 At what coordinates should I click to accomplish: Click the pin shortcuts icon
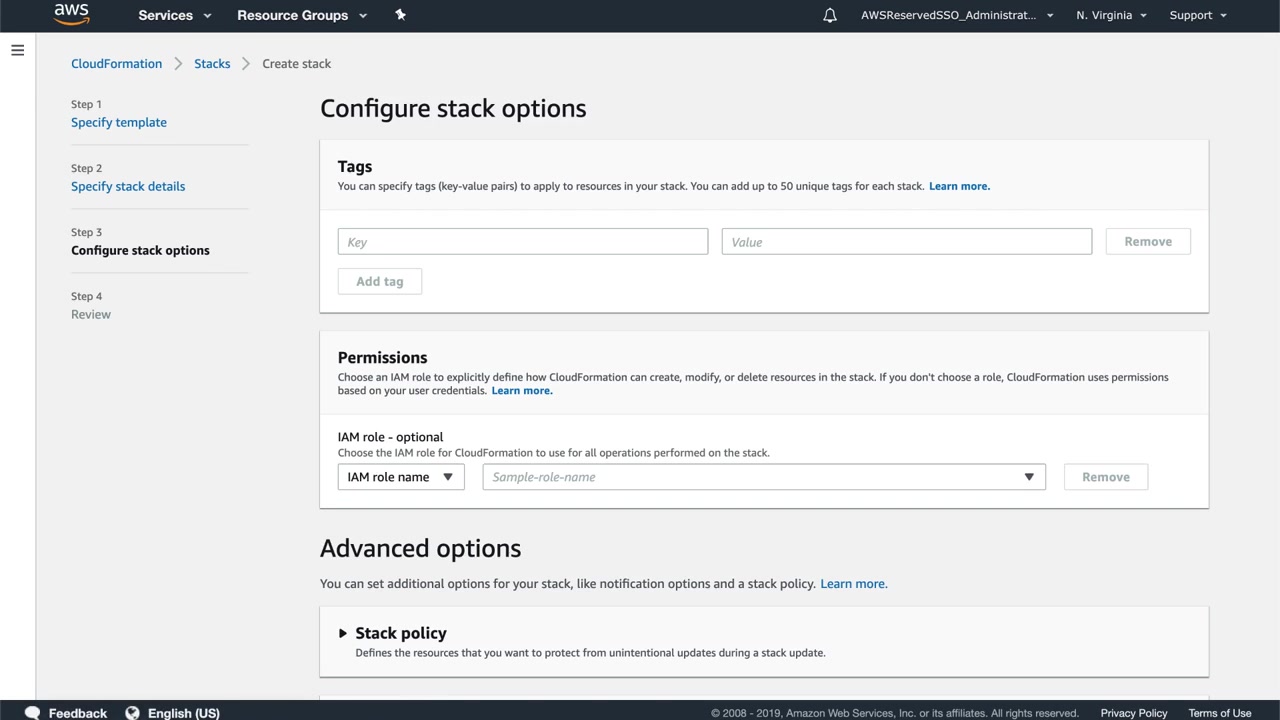click(x=400, y=15)
